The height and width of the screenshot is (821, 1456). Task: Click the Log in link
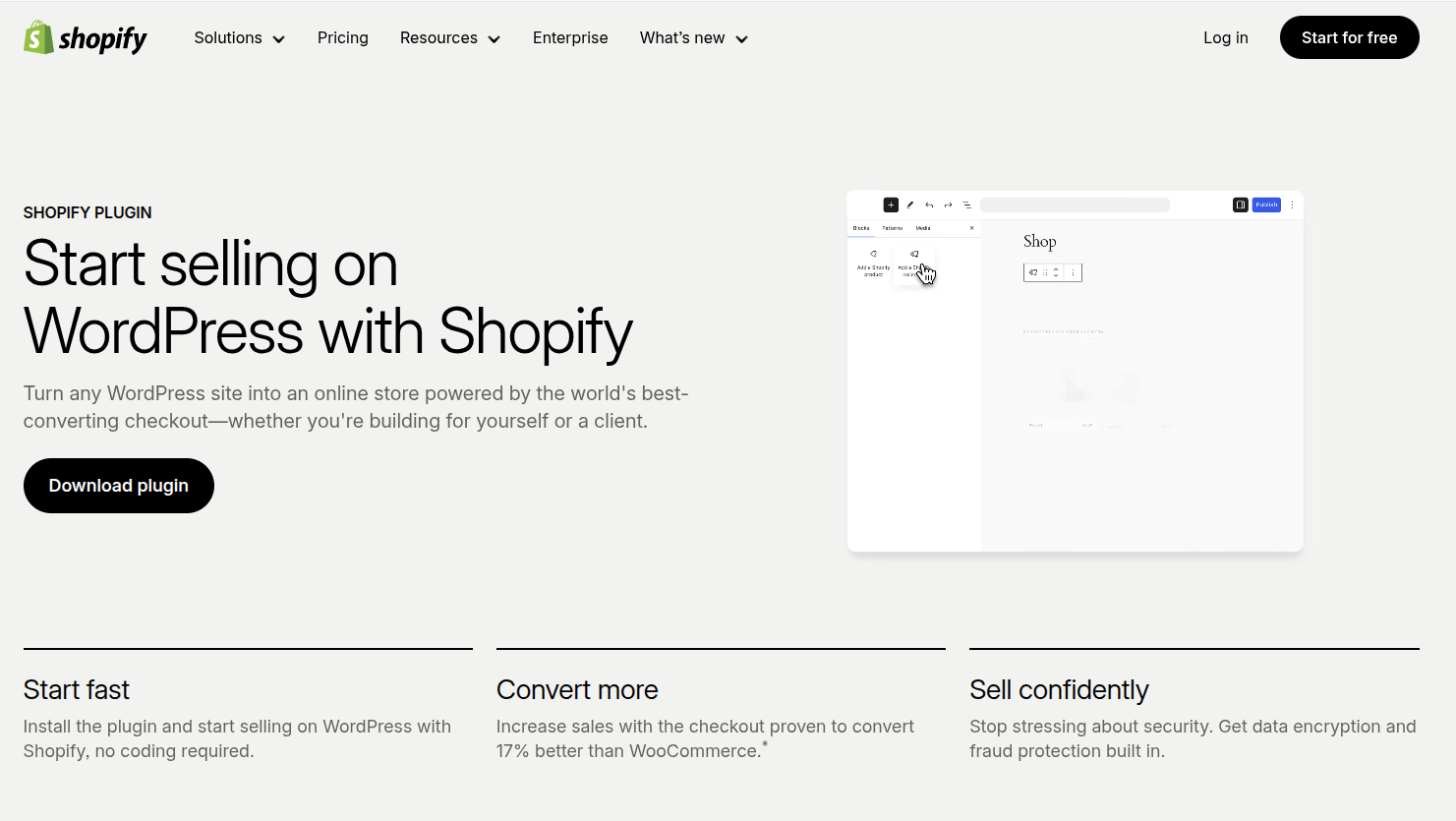(1225, 38)
